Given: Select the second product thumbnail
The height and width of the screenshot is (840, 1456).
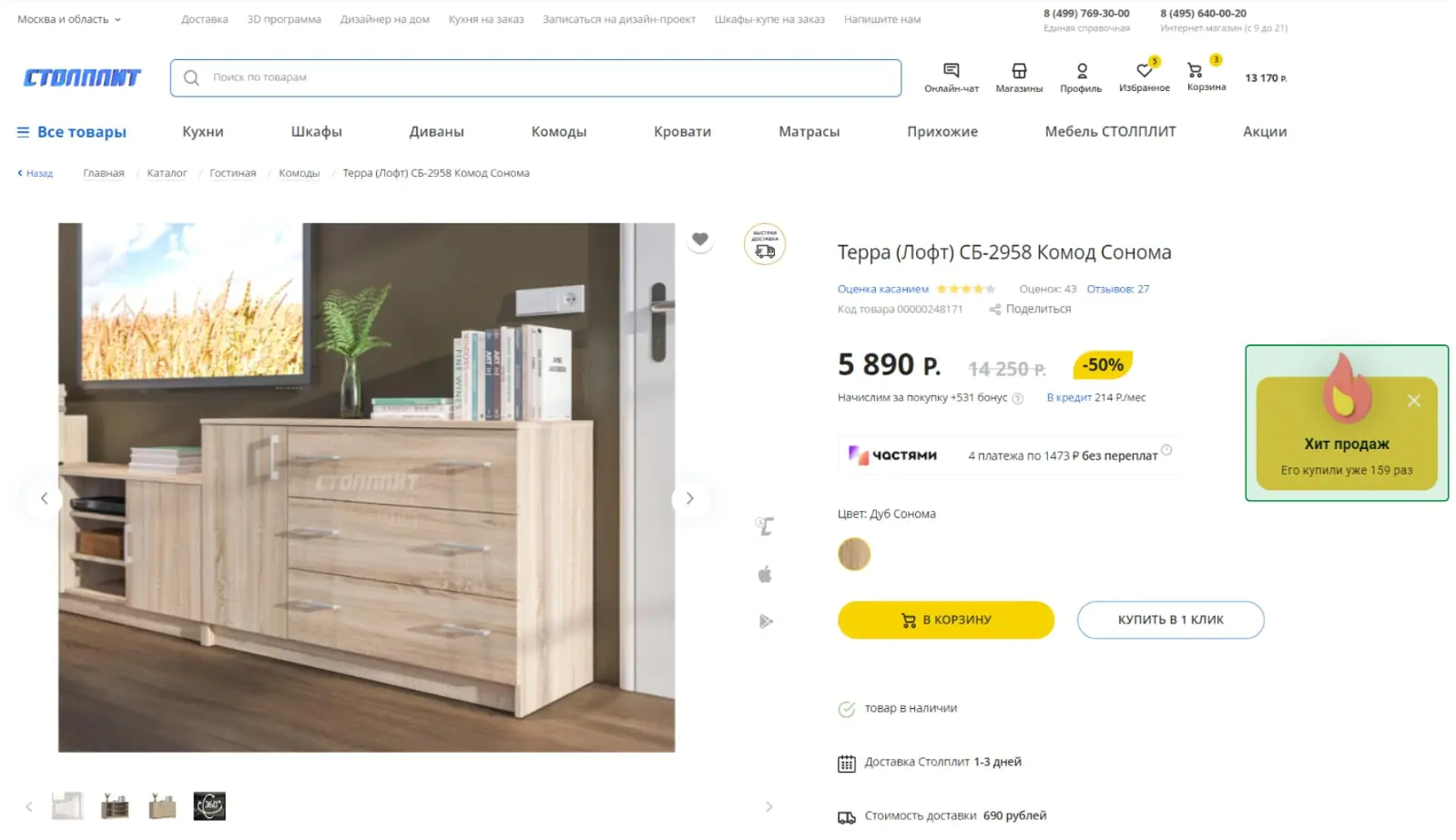Looking at the screenshot, I should tap(115, 806).
